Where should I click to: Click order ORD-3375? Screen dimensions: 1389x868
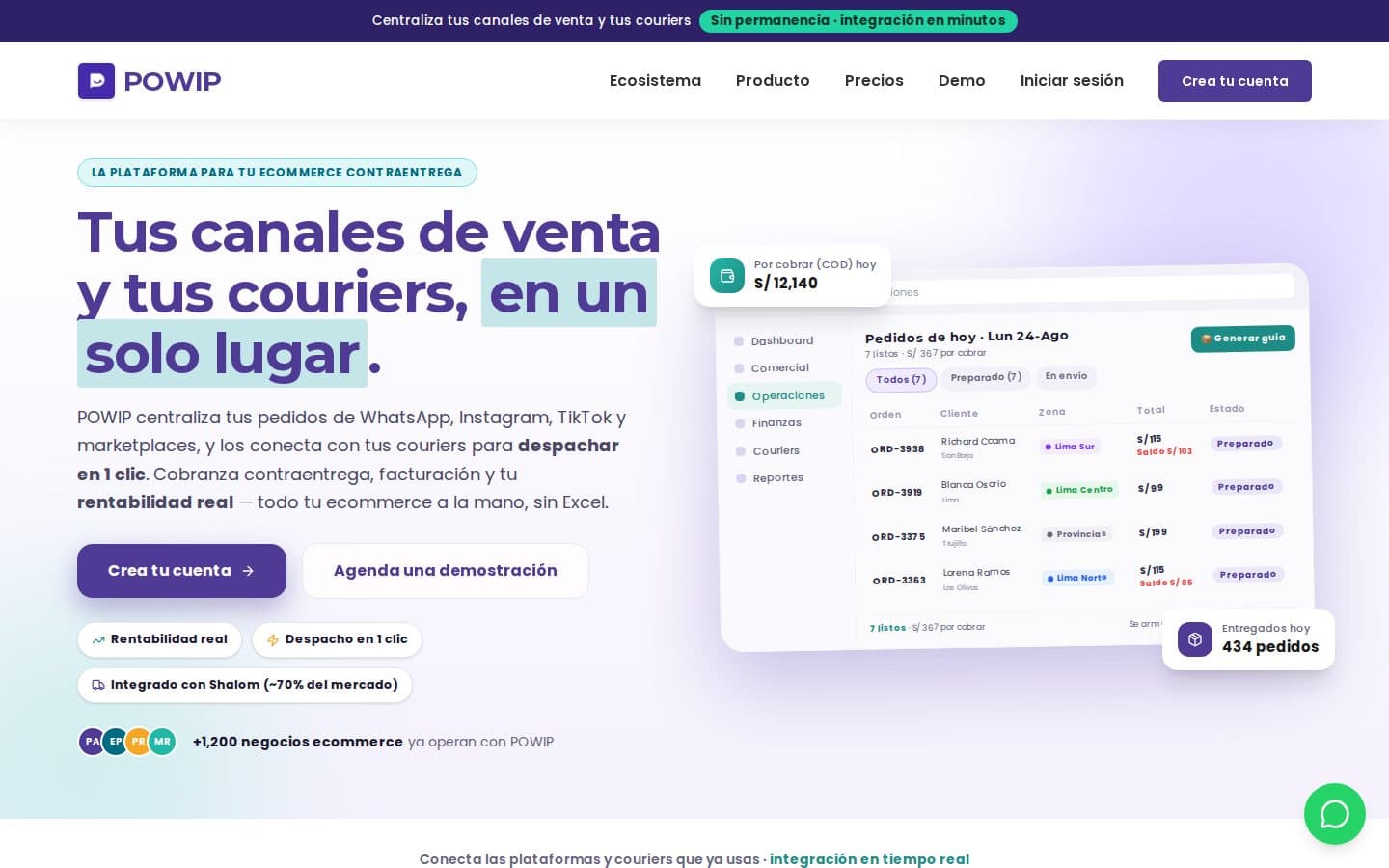pos(899,537)
